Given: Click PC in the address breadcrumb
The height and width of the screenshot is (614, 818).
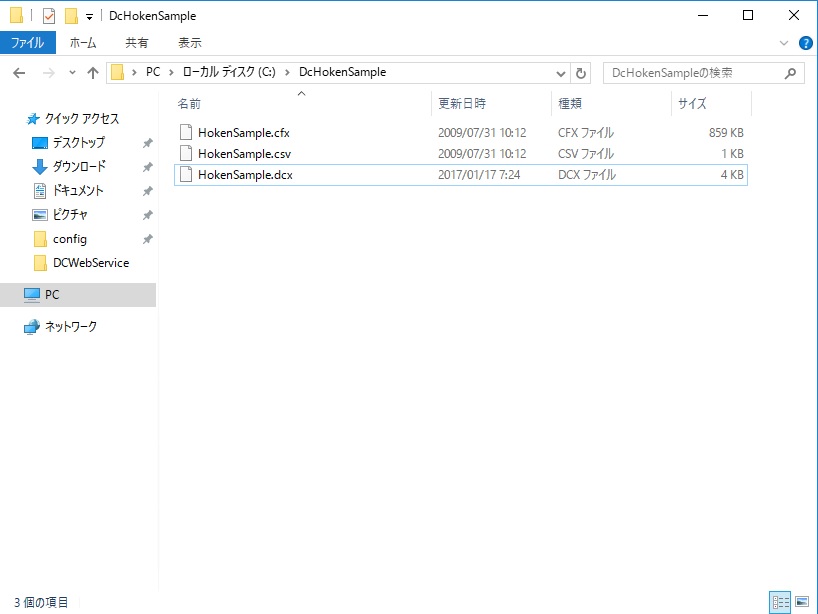Looking at the screenshot, I should 153,72.
